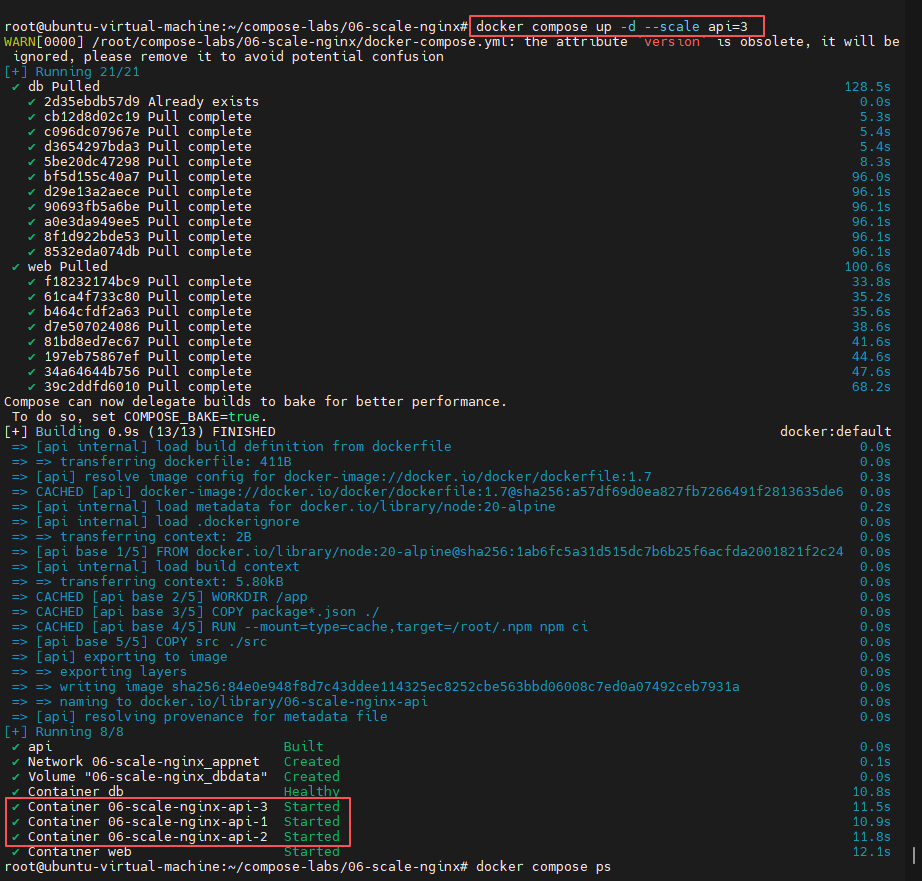Click 'Container 06-scale-nginx-api-1 Started' row
The height and width of the screenshot is (881, 922).
coord(183,822)
